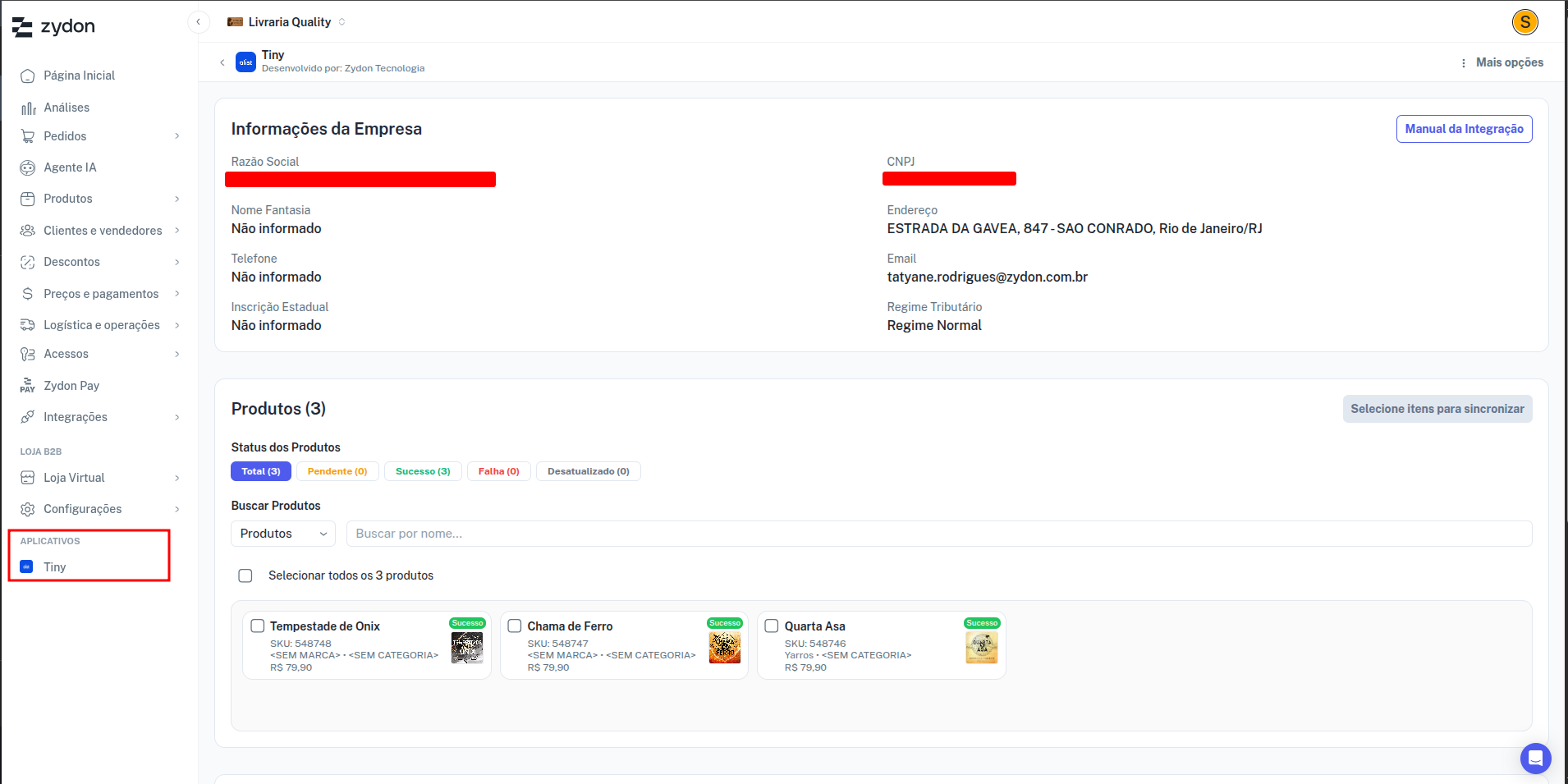1568x784 pixels.
Task: Expand the Pedidos submenu chevron
Action: click(177, 136)
